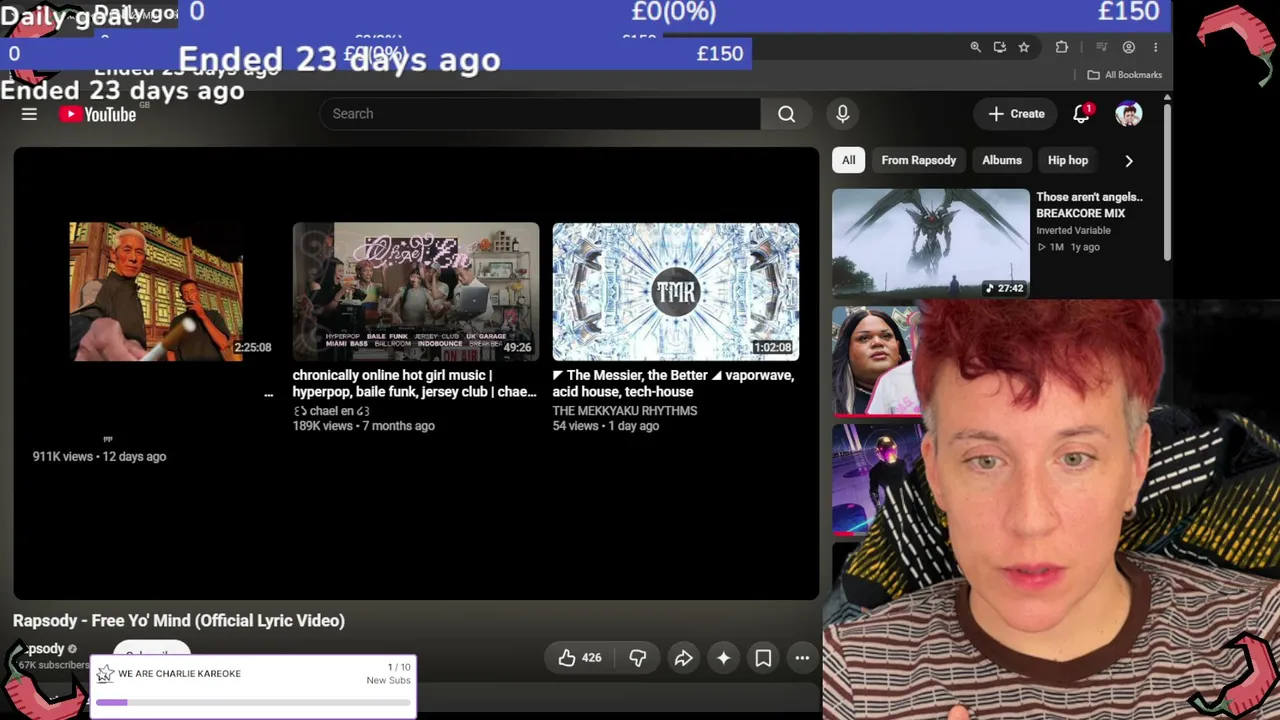Open the BREAKCORE MIX 27:42 thumbnail
The image size is (1280, 720).
tap(931, 244)
